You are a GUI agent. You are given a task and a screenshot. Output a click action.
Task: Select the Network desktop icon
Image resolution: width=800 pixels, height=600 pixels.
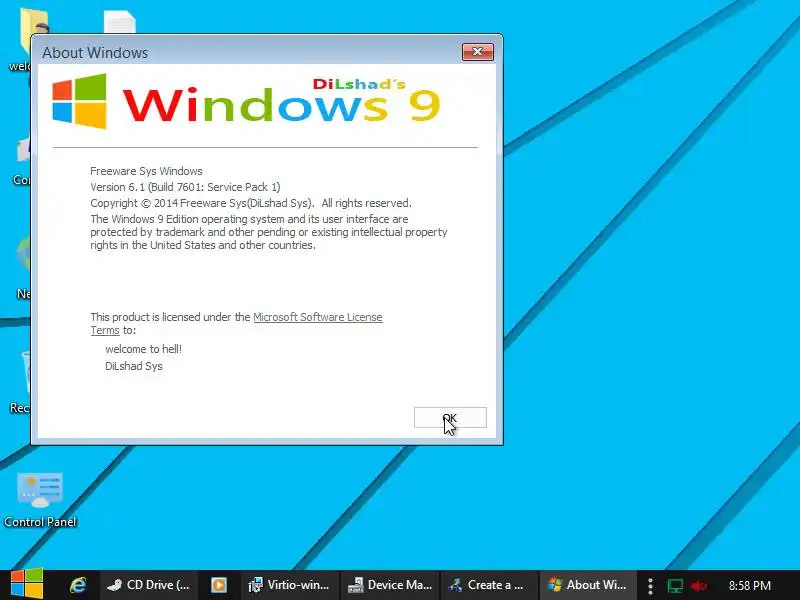pos(22,268)
